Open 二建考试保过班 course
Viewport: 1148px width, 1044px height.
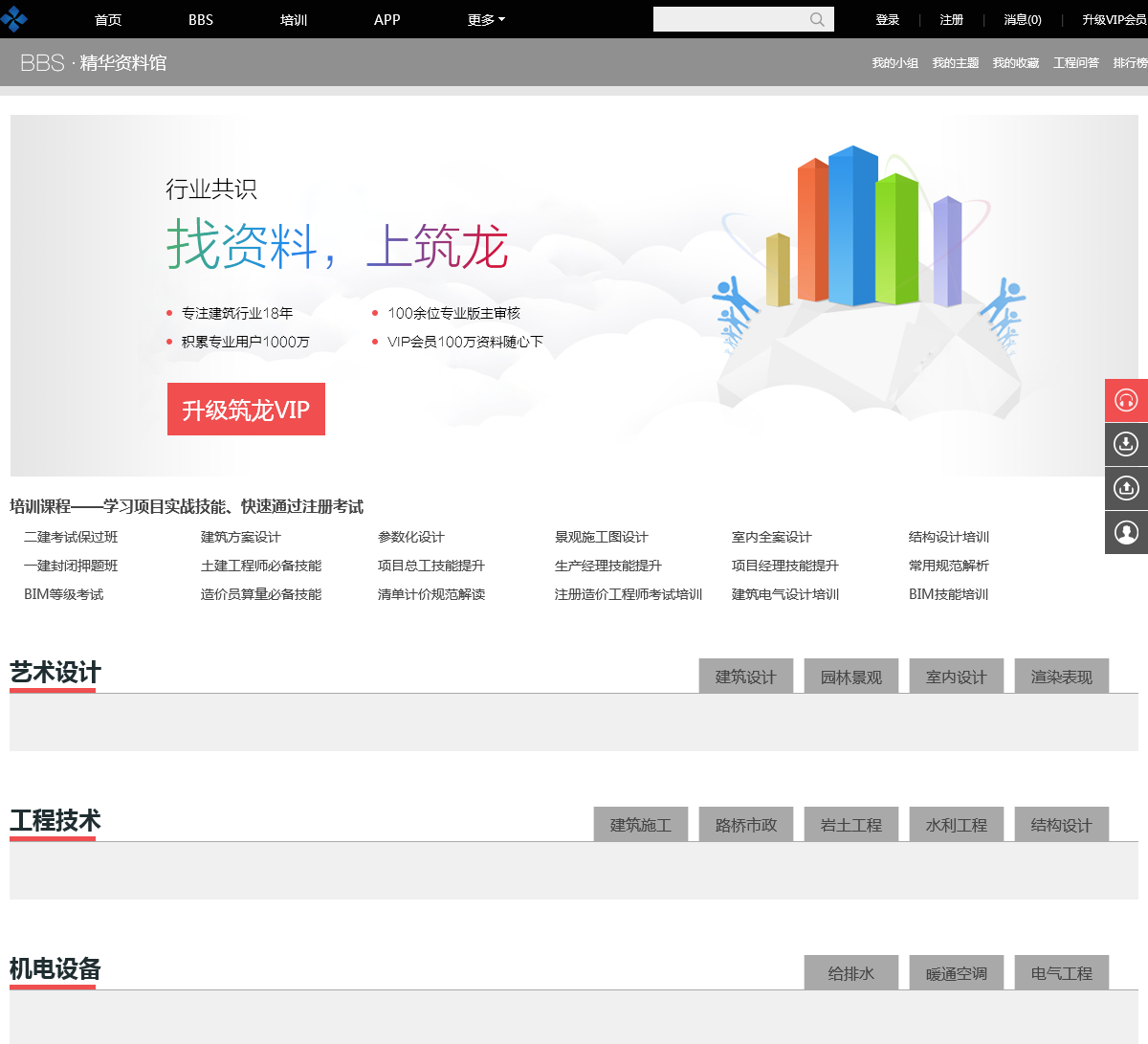click(x=71, y=538)
